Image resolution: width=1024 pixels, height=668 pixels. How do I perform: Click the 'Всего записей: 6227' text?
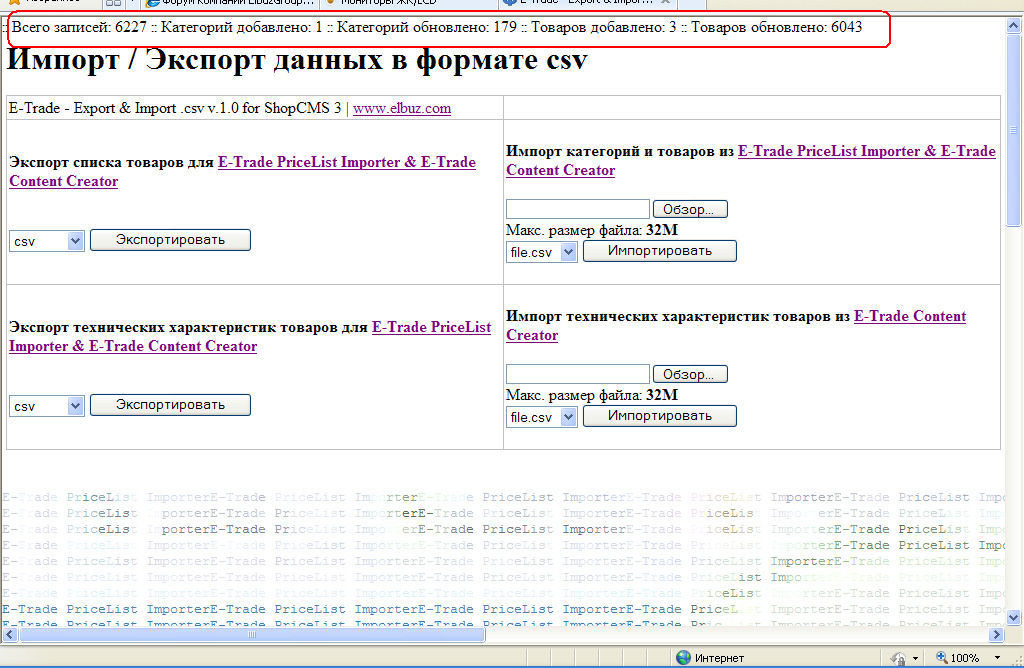[x=79, y=27]
